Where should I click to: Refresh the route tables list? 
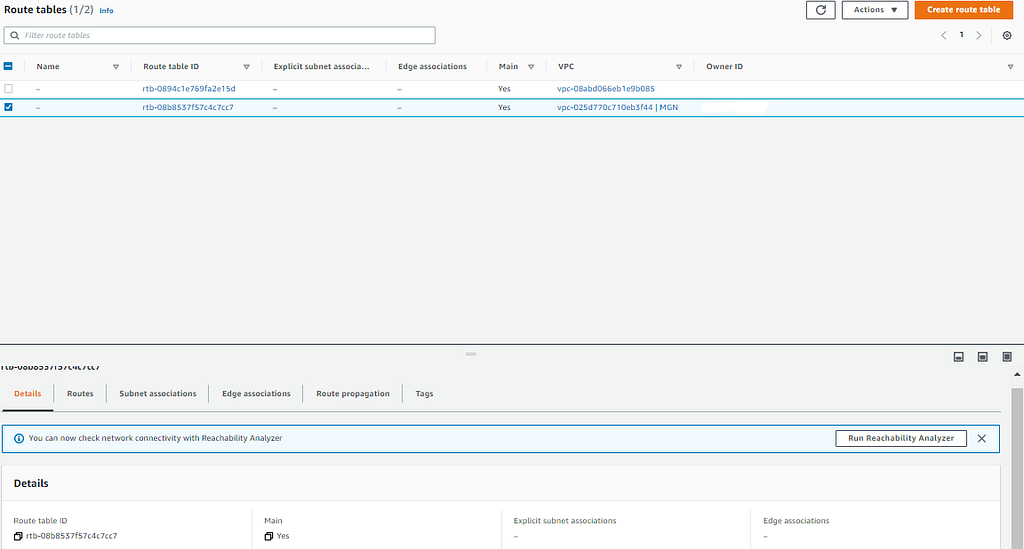pos(820,10)
